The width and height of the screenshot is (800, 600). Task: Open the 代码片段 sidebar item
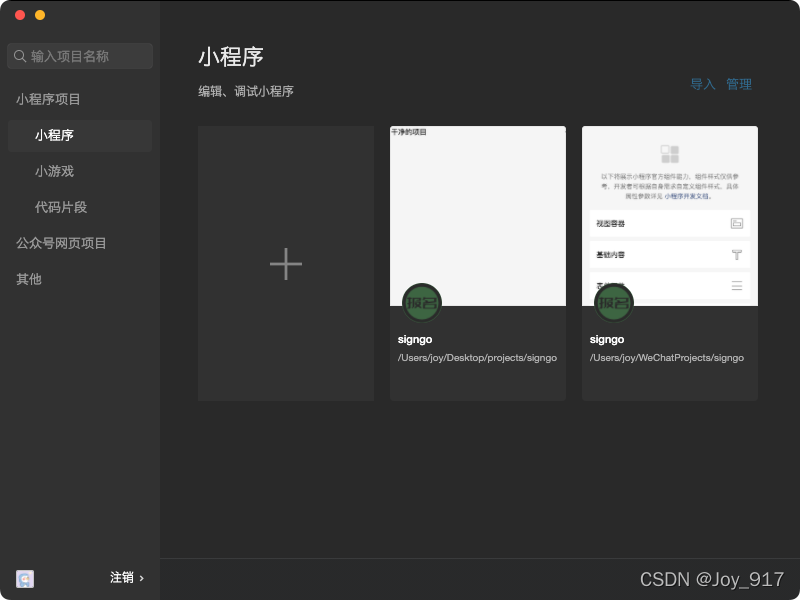pyautogui.click(x=61, y=207)
